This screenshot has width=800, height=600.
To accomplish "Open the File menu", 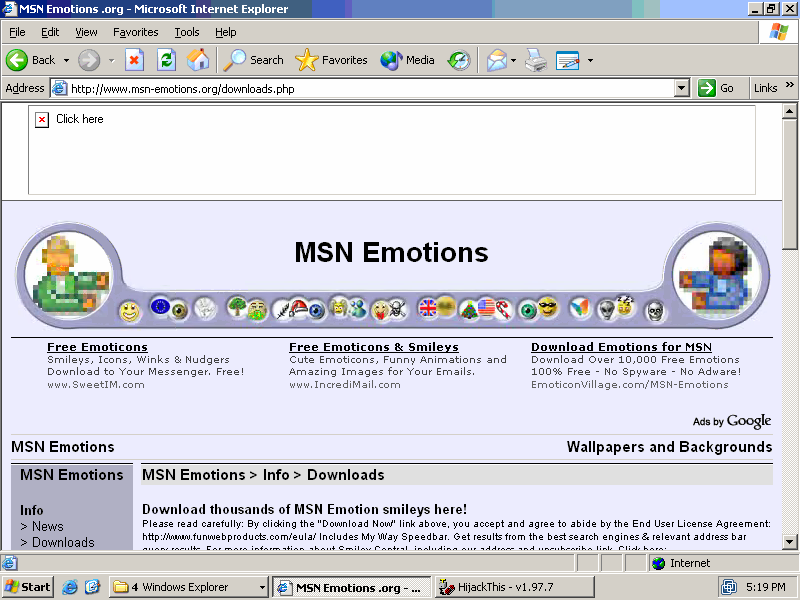I will click(17, 32).
